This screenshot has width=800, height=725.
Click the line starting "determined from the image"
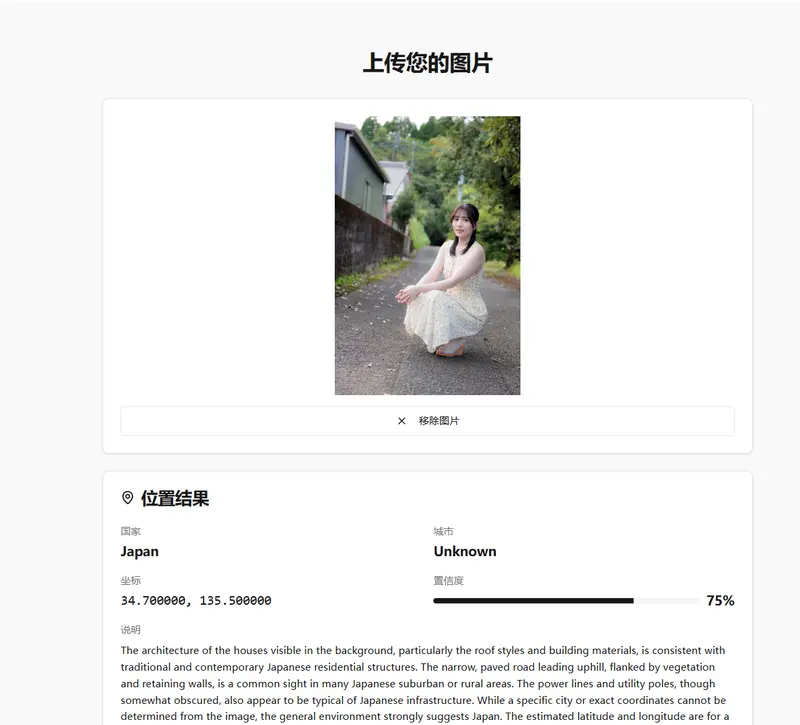(425, 716)
